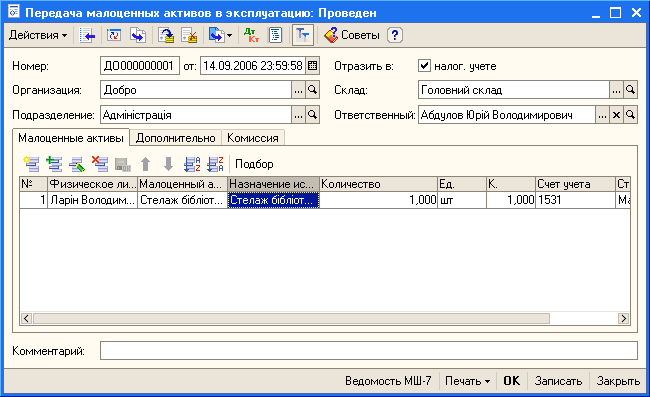
Task: Click the cancel posting icon
Action: click(189, 35)
